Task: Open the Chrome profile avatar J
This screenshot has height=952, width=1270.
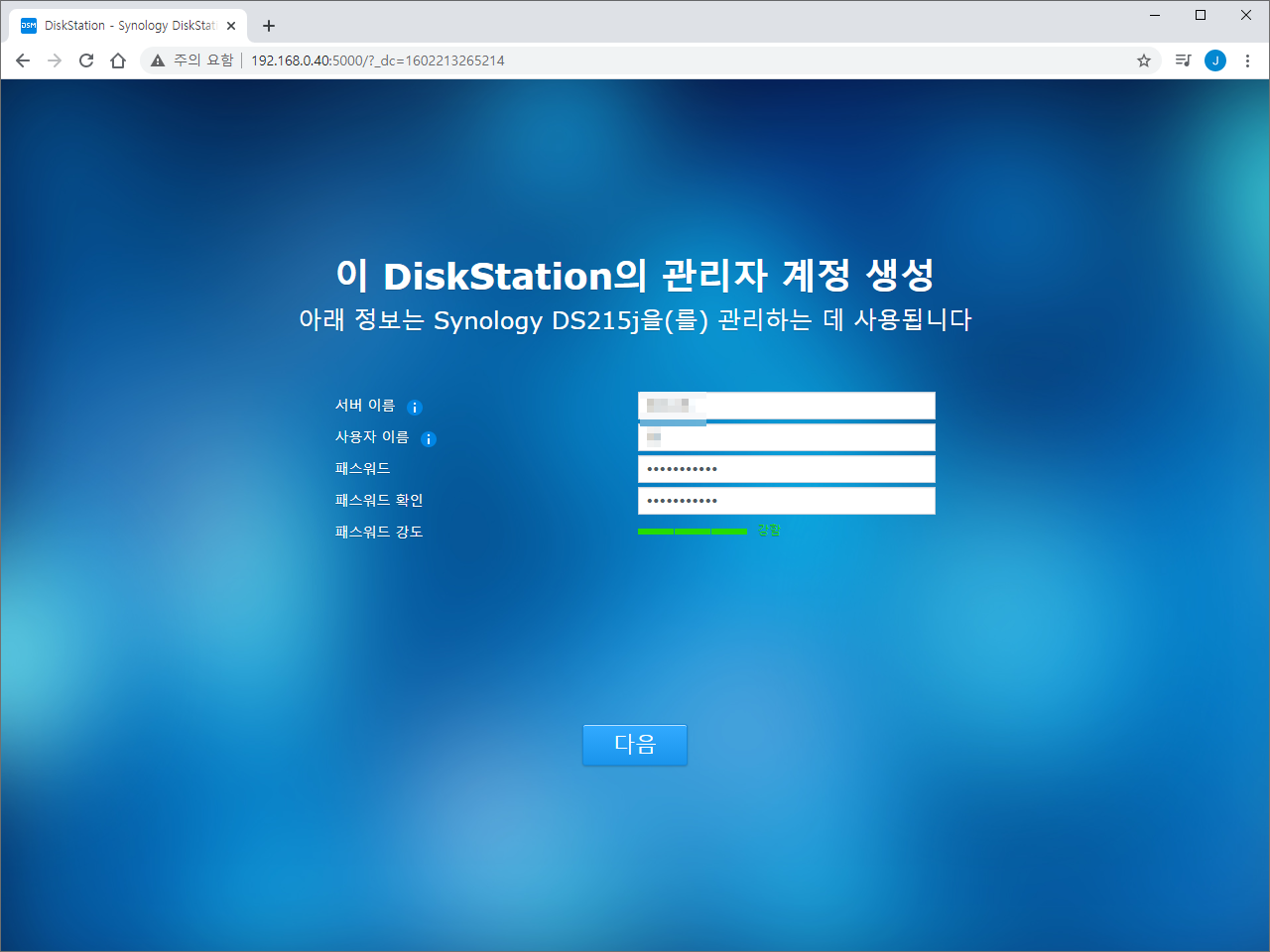Action: tap(1215, 60)
